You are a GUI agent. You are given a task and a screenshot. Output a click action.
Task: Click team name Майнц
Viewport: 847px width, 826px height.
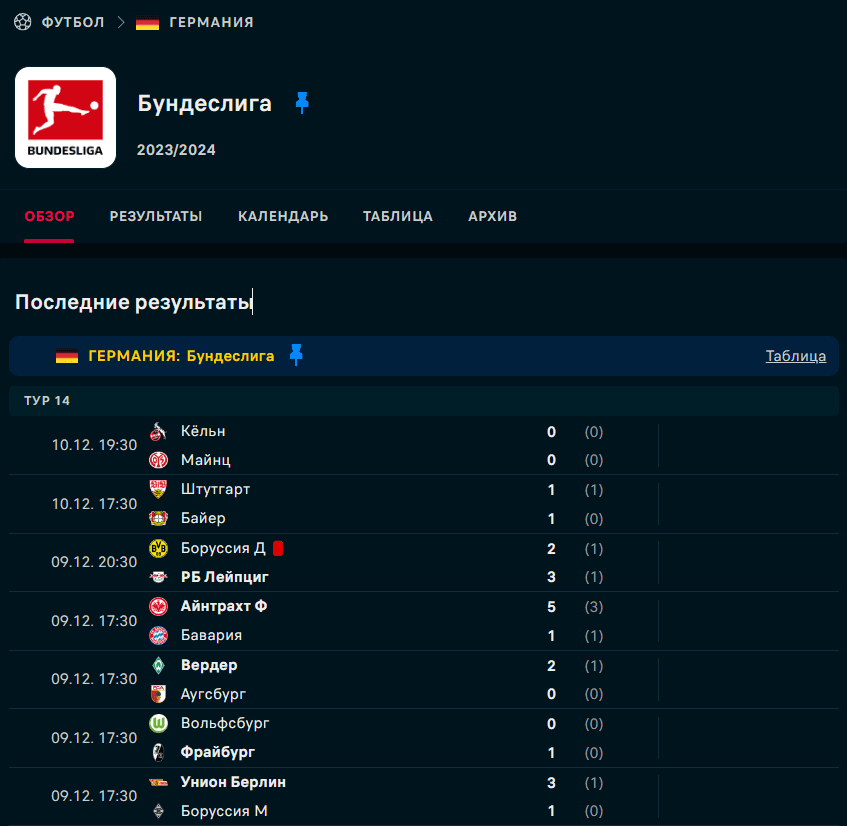(205, 460)
